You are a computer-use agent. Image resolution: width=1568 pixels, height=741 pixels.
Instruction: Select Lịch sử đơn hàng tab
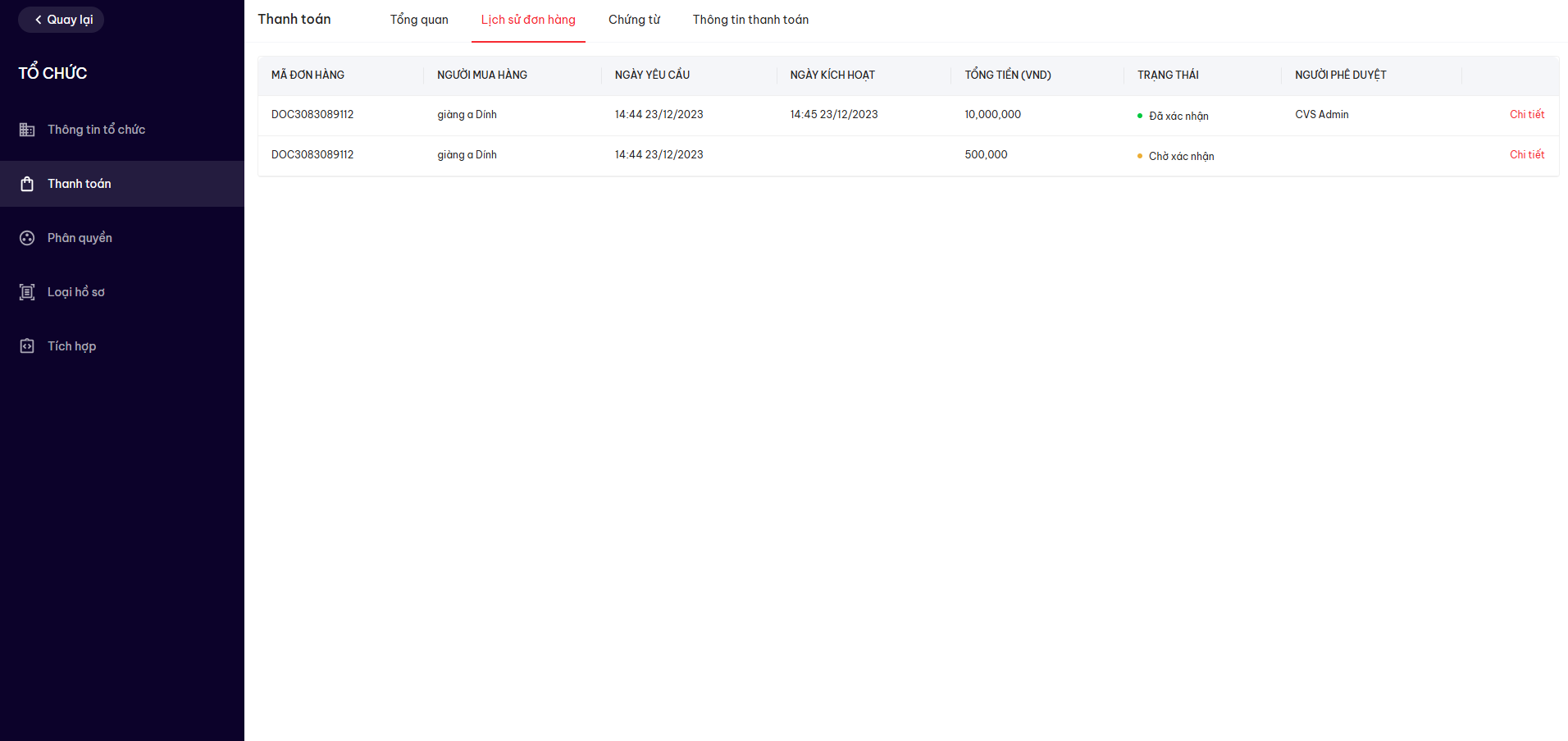[x=528, y=20]
